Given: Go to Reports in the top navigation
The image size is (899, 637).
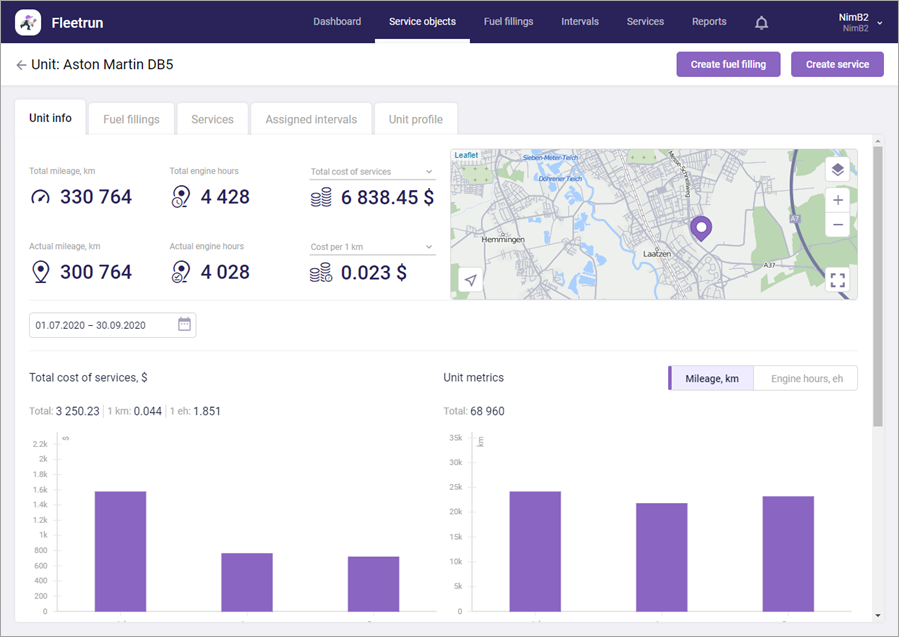Looking at the screenshot, I should 709,22.
